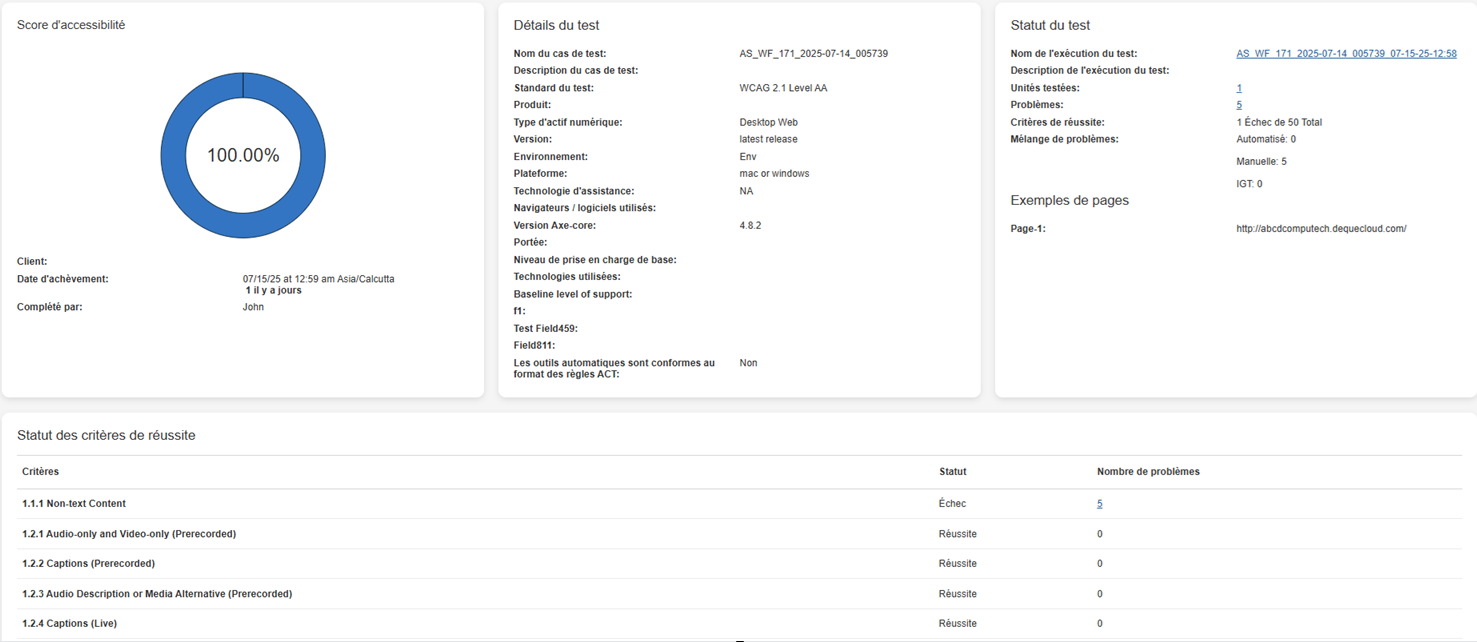Select the 1.1.1 Non-text Content criterion
Screen dimensions: 1477x642
(74, 504)
